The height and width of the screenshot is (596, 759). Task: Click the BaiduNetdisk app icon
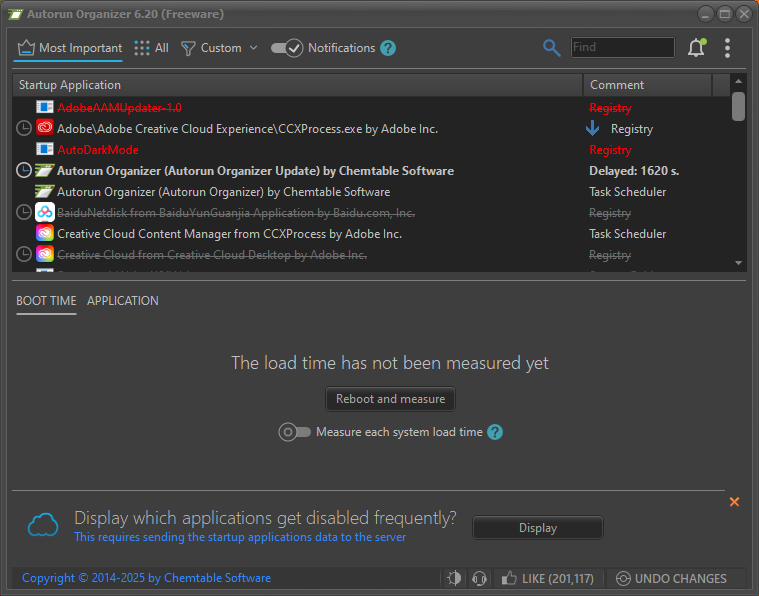45,212
